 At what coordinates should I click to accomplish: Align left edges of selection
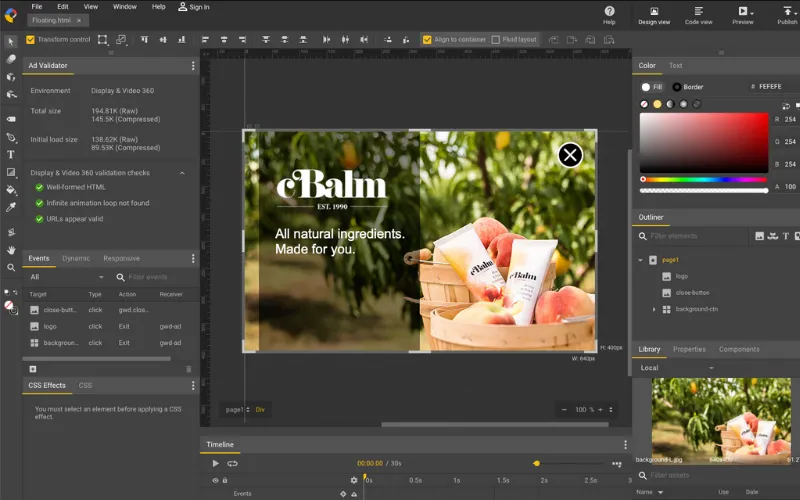(x=205, y=39)
